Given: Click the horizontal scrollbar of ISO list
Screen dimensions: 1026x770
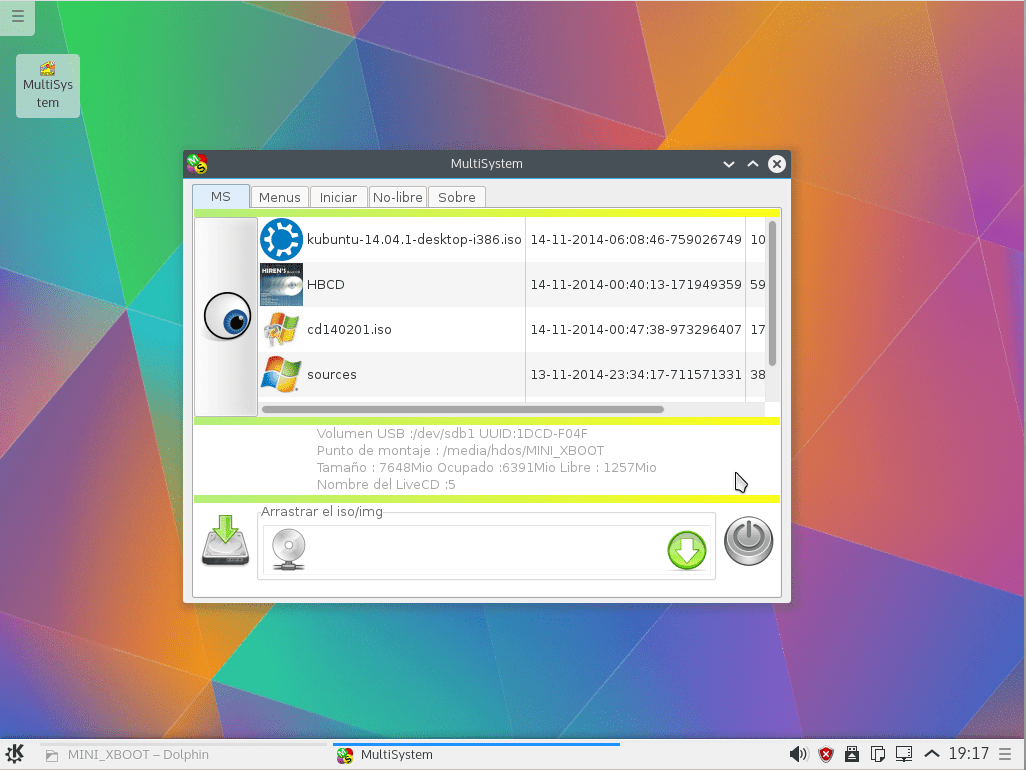Looking at the screenshot, I should pyautogui.click(x=463, y=410).
